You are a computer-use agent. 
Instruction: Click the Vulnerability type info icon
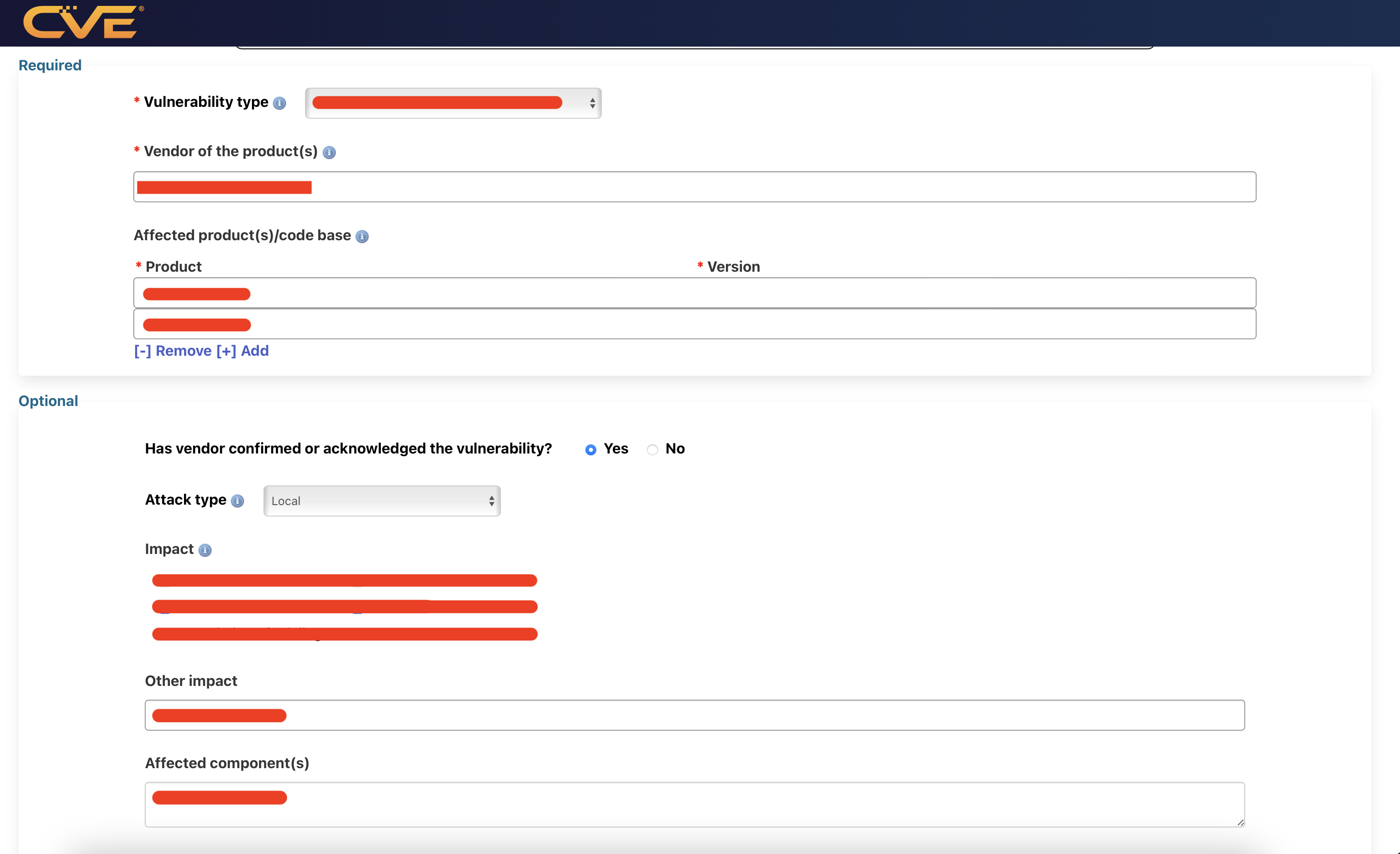(x=279, y=103)
